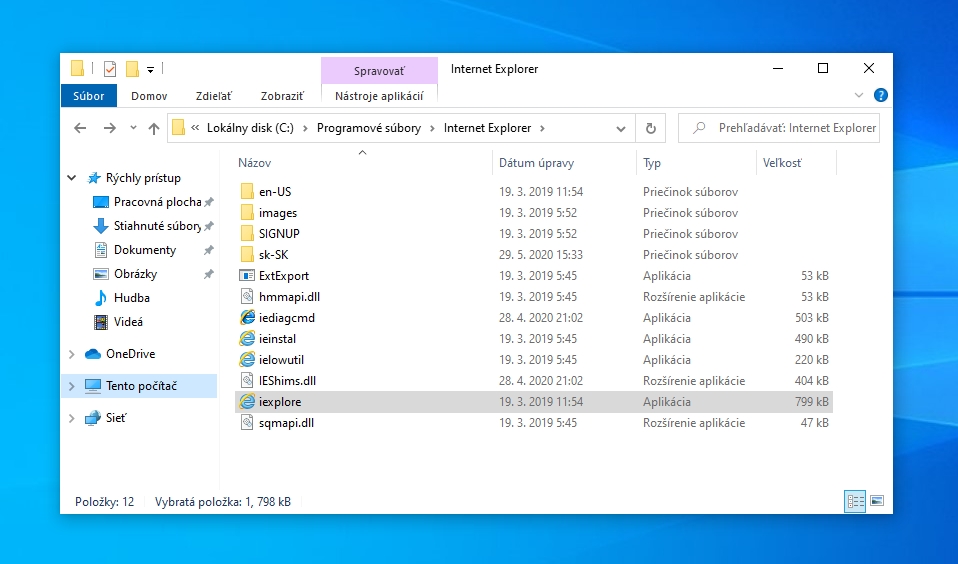This screenshot has height=564, width=958.
Task: Select the iediagcmd application icon
Action: pos(247,318)
